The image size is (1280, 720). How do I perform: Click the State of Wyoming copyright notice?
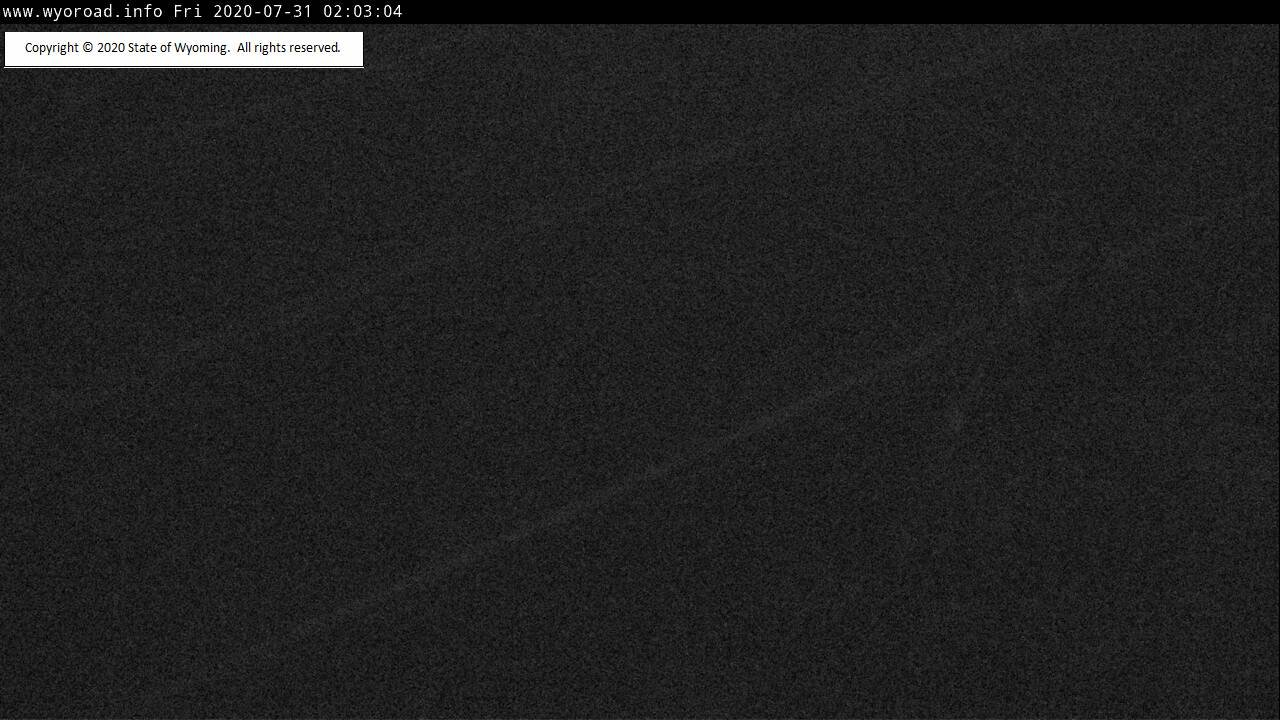tap(183, 48)
